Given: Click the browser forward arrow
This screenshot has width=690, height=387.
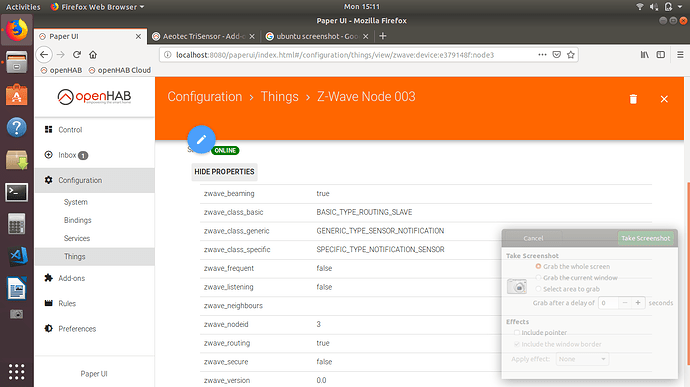Looking at the screenshot, I should [x=61, y=55].
